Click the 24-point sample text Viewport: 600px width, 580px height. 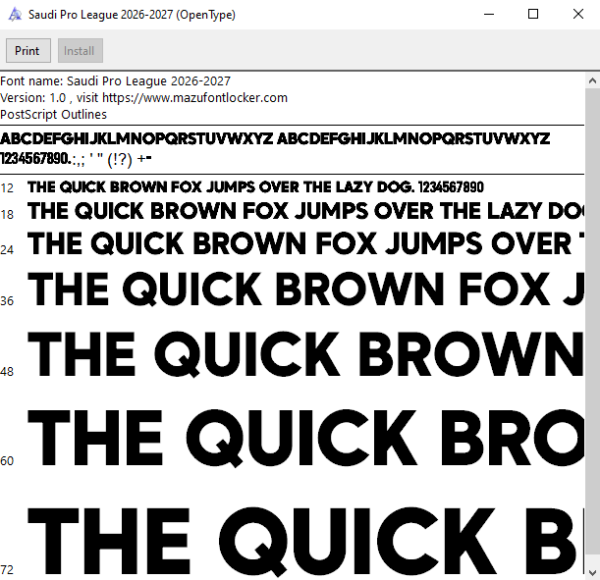(306, 243)
